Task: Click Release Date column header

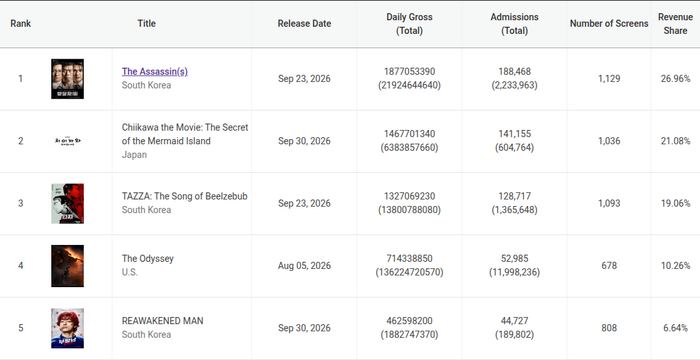Action: [x=304, y=24]
